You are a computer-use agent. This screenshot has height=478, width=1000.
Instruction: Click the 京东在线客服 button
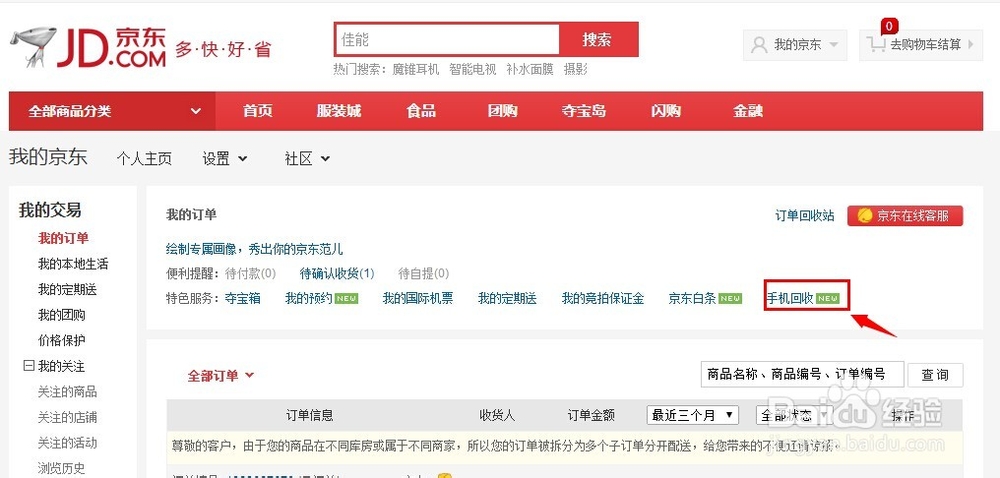click(905, 215)
